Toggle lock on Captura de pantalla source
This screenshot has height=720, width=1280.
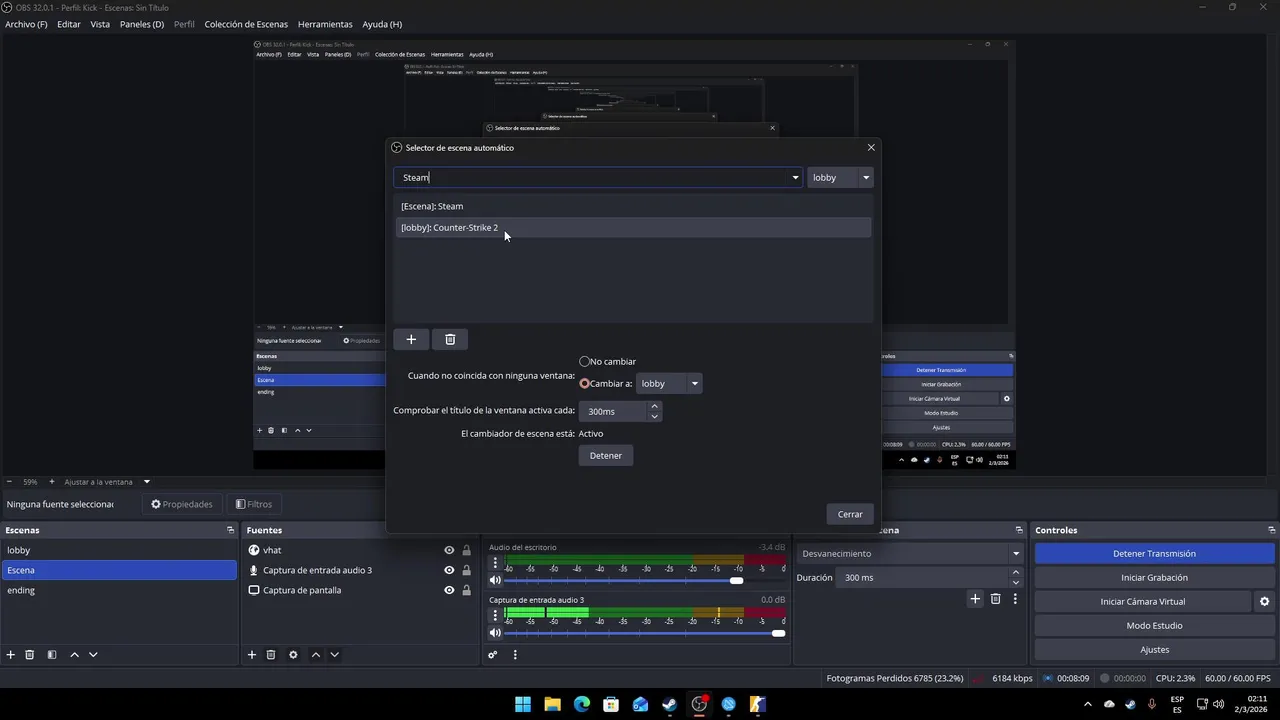(466, 590)
